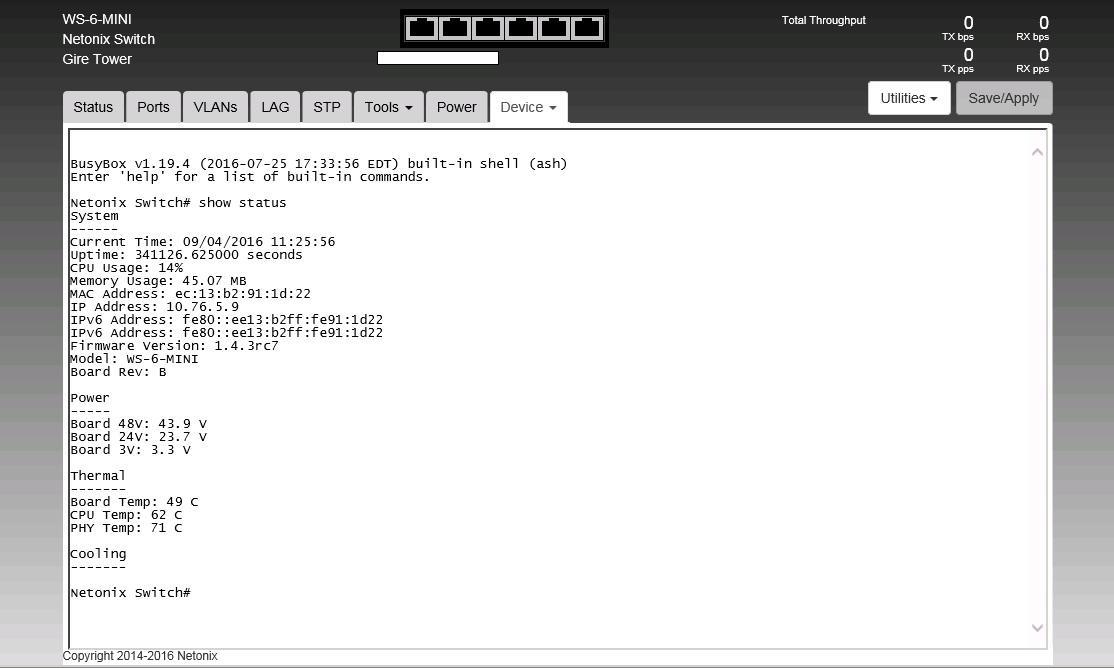Show the STP tab
The height and width of the screenshot is (668, 1114).
tap(327, 107)
